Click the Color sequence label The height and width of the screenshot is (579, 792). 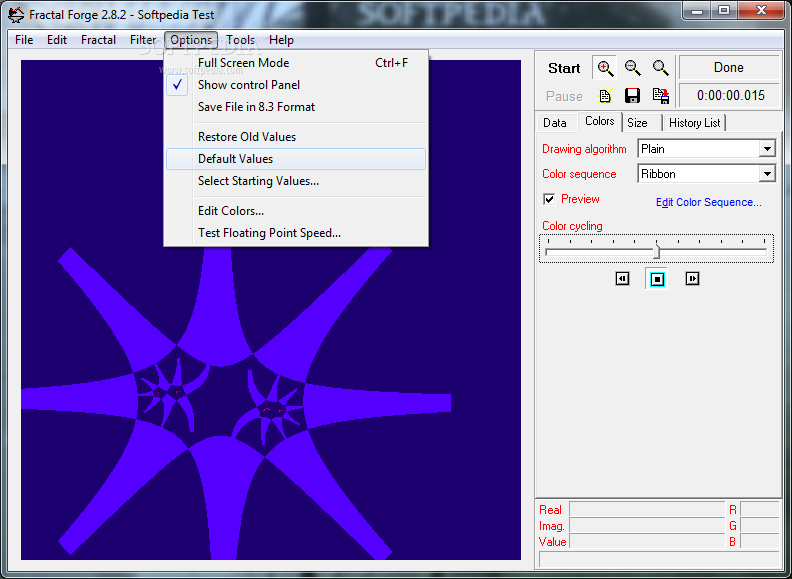(579, 174)
